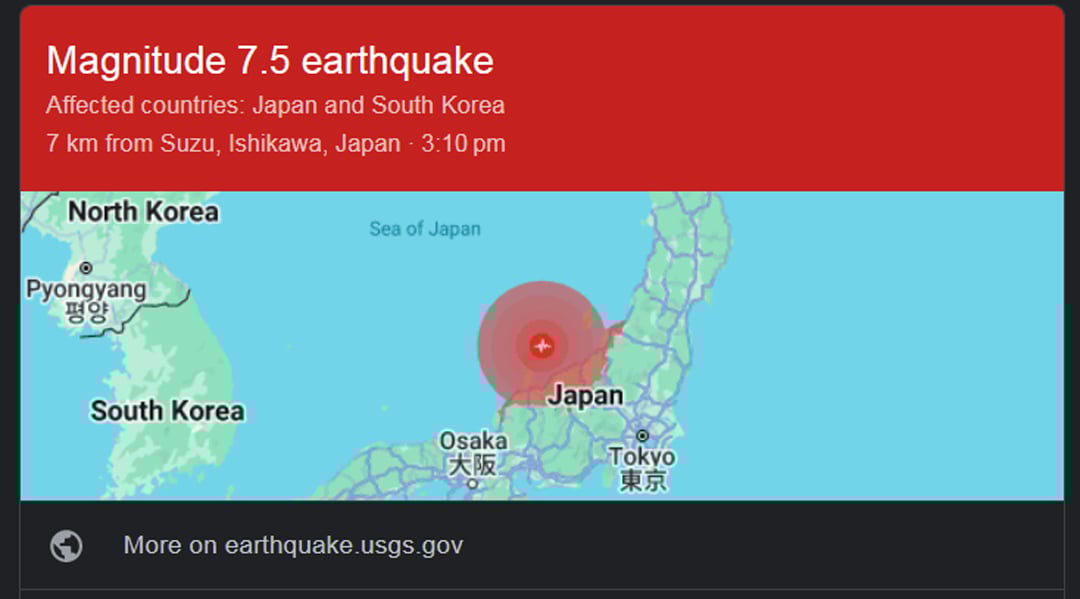Screen dimensions: 1080x599
Task: Click the Pyongyang 평양 text label
Action: click(86, 300)
